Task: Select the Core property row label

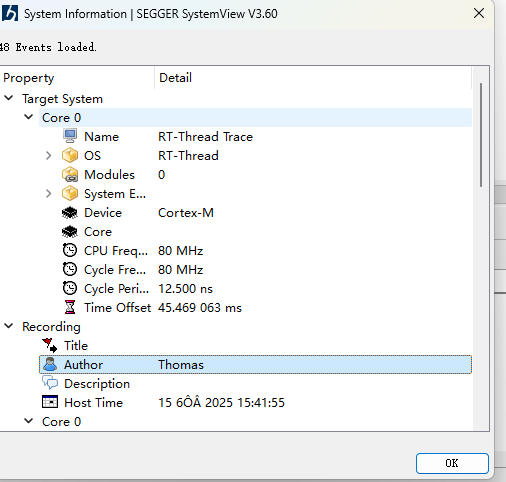Action: pyautogui.click(x=98, y=232)
